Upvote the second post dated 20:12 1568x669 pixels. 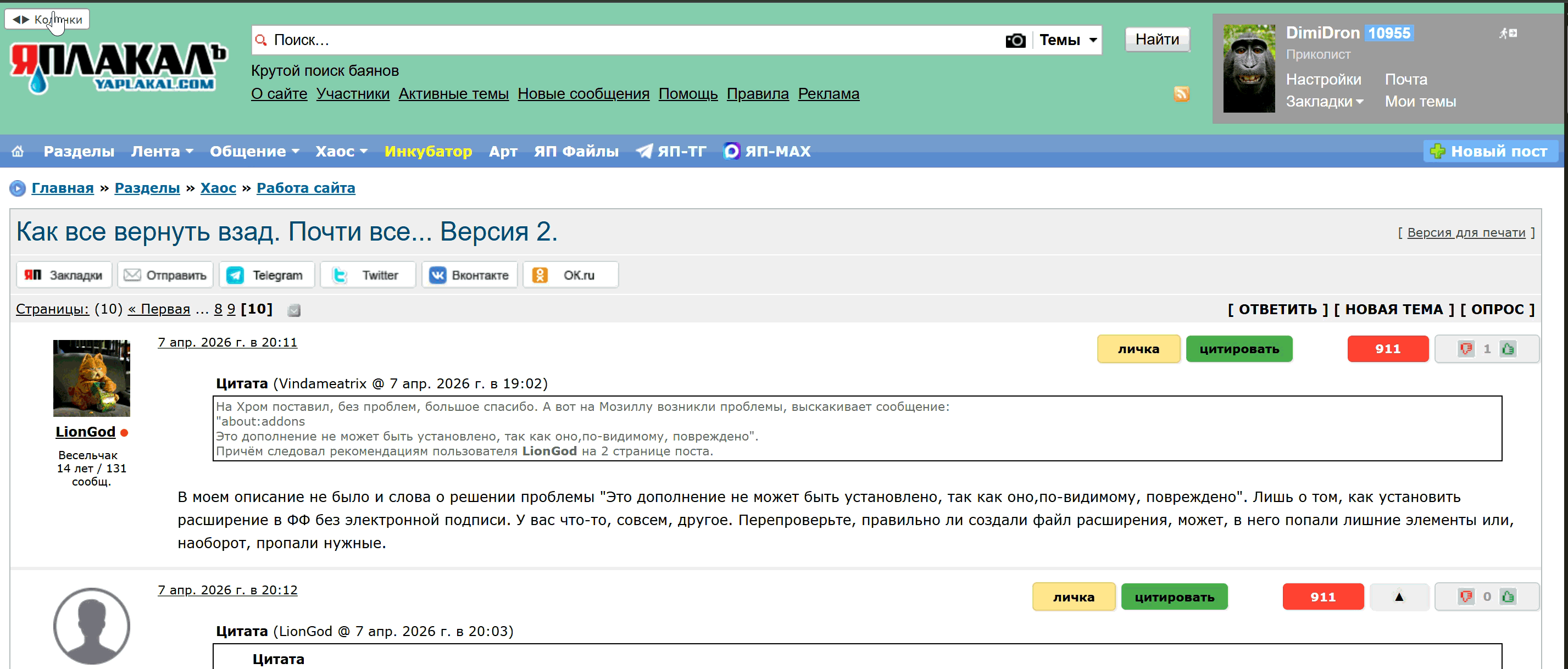tap(1508, 596)
